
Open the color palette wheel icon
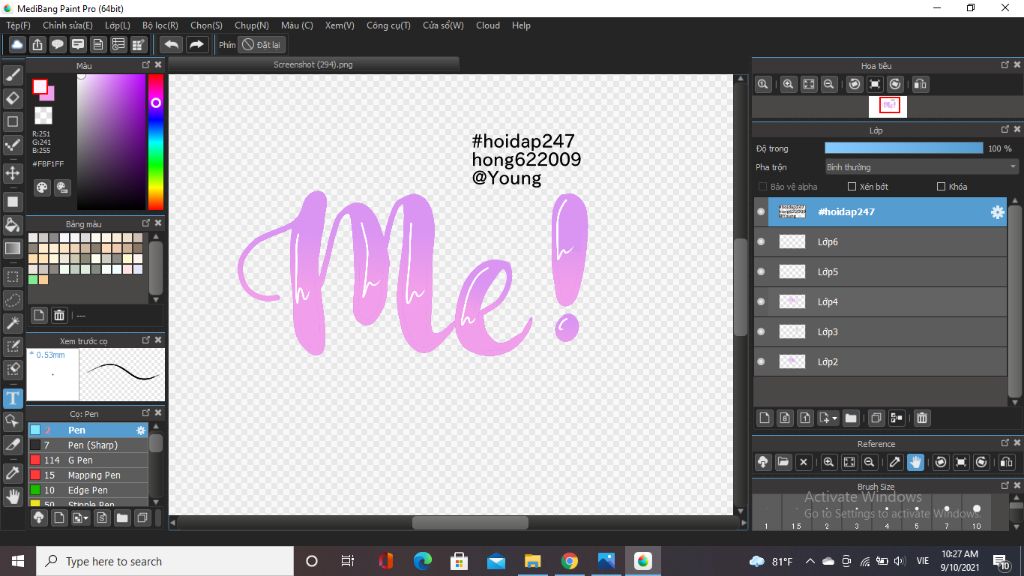click(x=42, y=188)
